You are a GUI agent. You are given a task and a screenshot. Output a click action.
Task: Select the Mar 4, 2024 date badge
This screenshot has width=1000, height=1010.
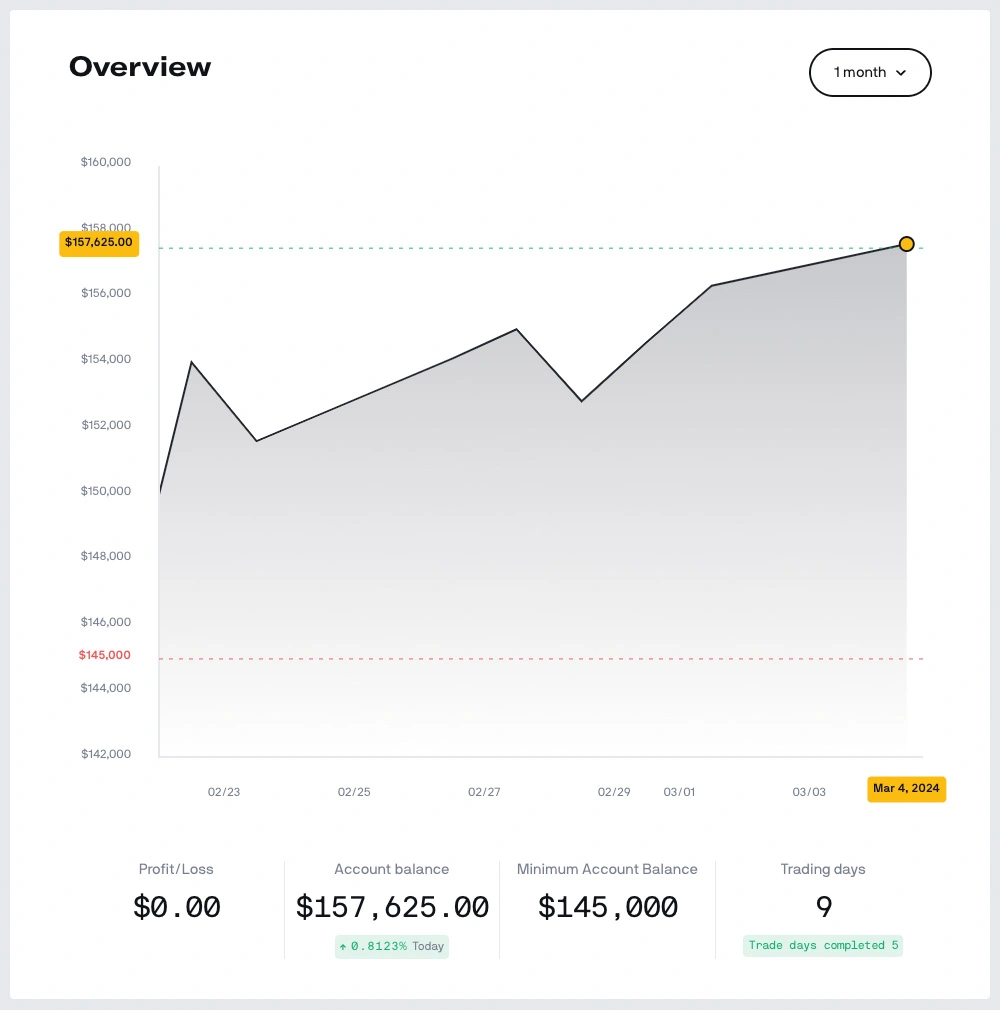906,789
